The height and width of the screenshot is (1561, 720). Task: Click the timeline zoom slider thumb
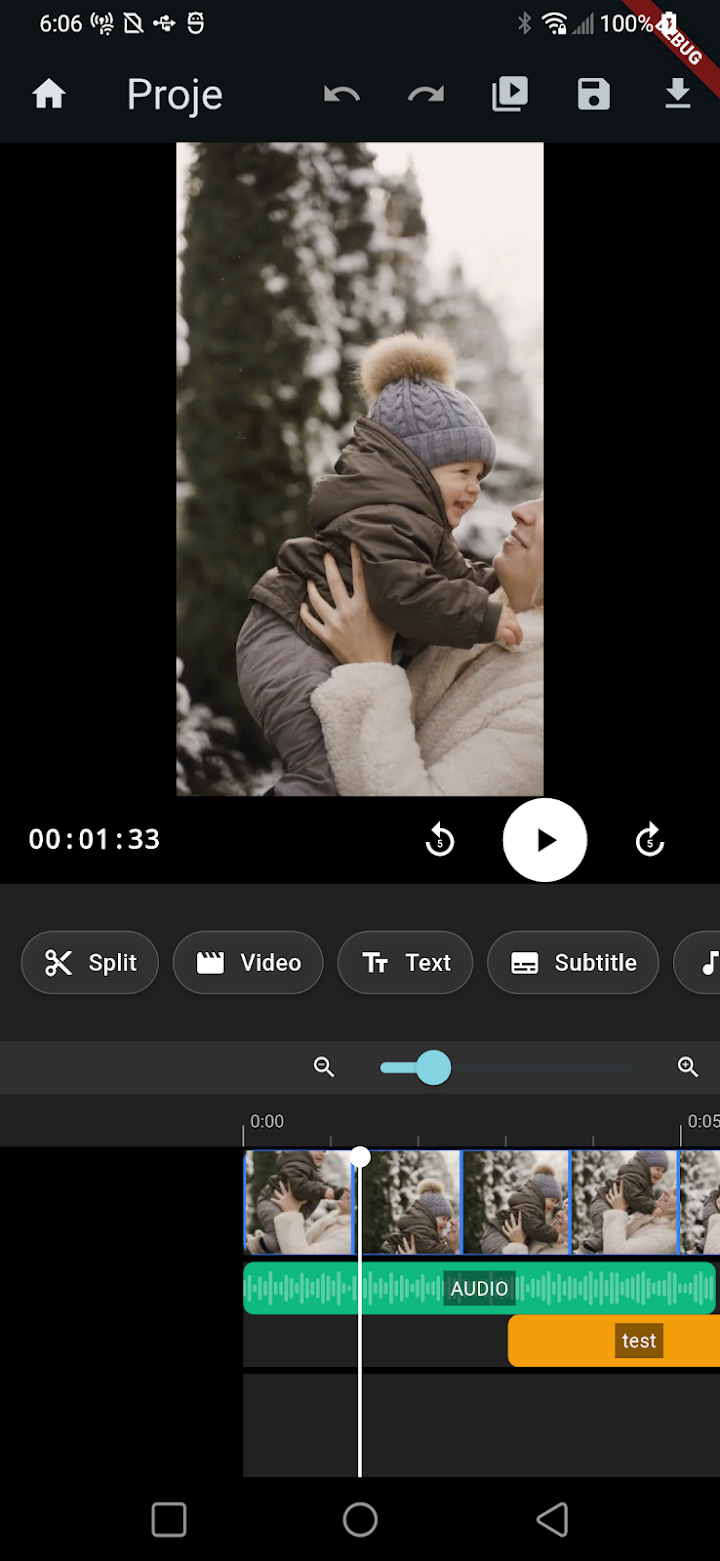(433, 1067)
